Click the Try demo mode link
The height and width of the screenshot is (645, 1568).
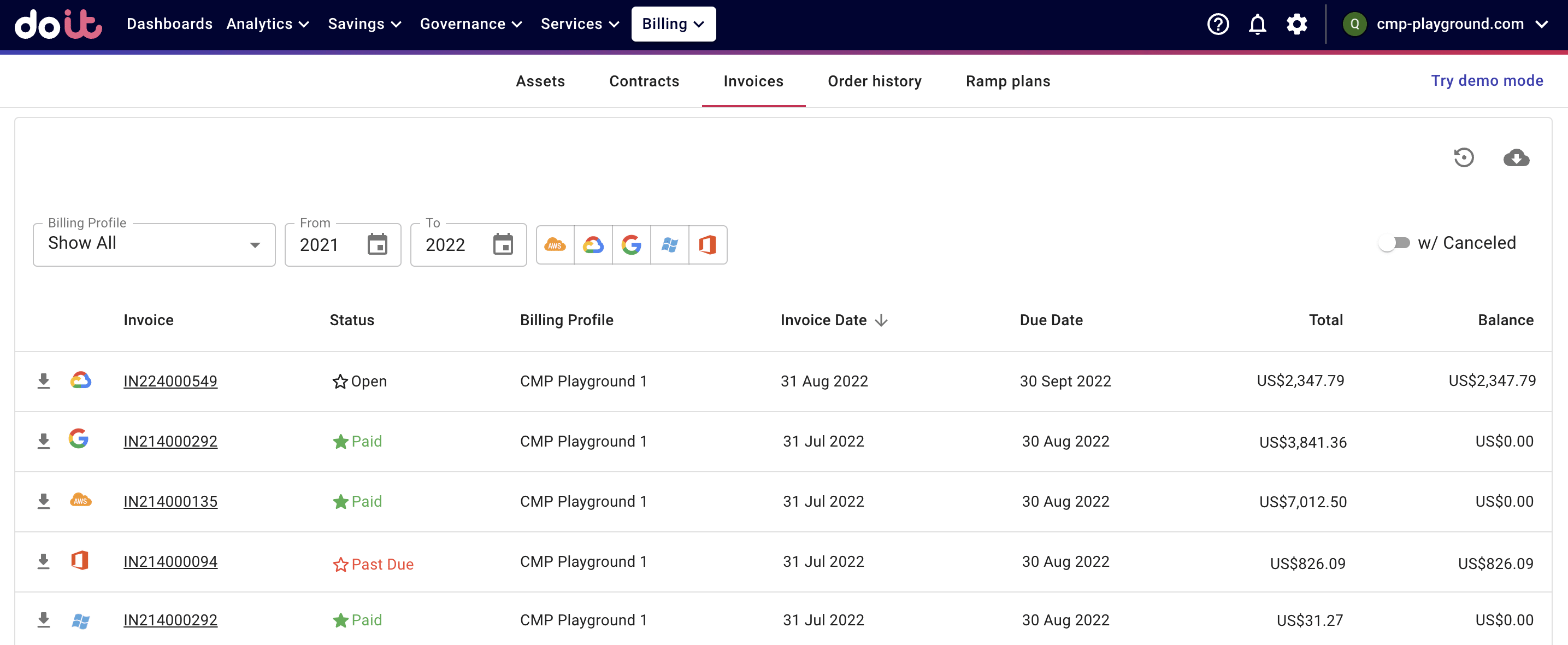(x=1487, y=80)
